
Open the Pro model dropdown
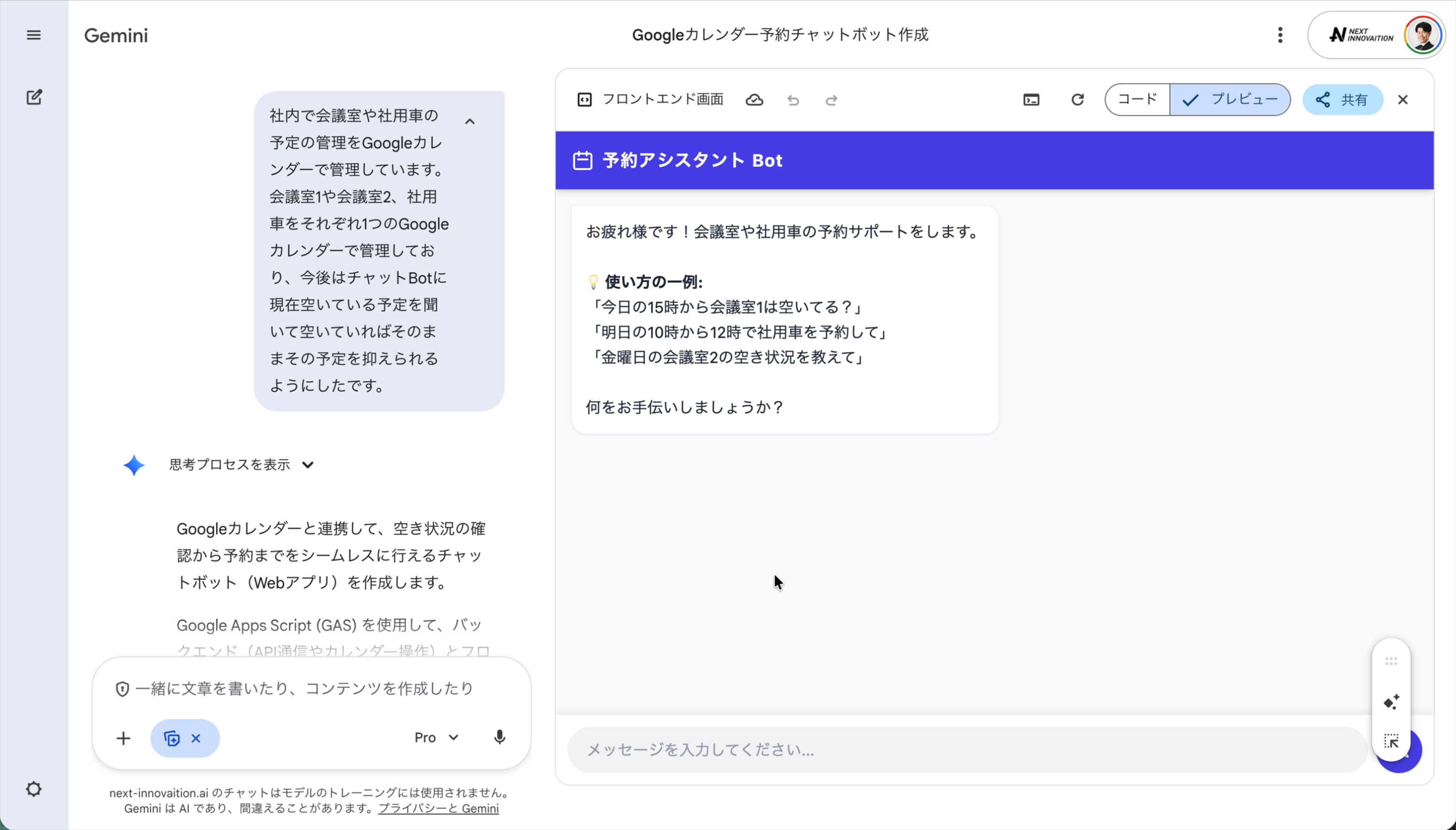436,738
